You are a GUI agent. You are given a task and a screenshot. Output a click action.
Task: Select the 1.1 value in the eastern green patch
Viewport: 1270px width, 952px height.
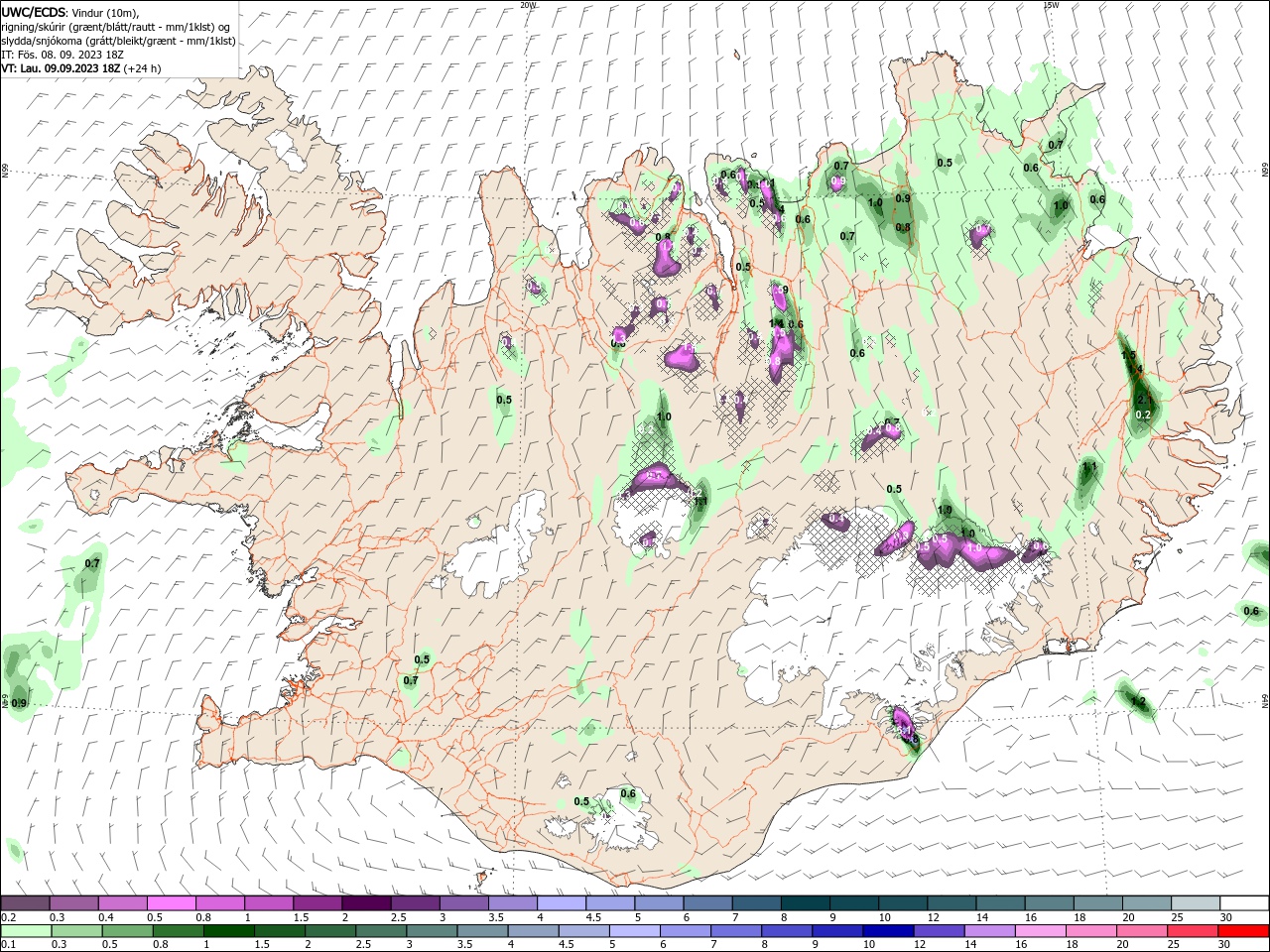click(x=1089, y=466)
